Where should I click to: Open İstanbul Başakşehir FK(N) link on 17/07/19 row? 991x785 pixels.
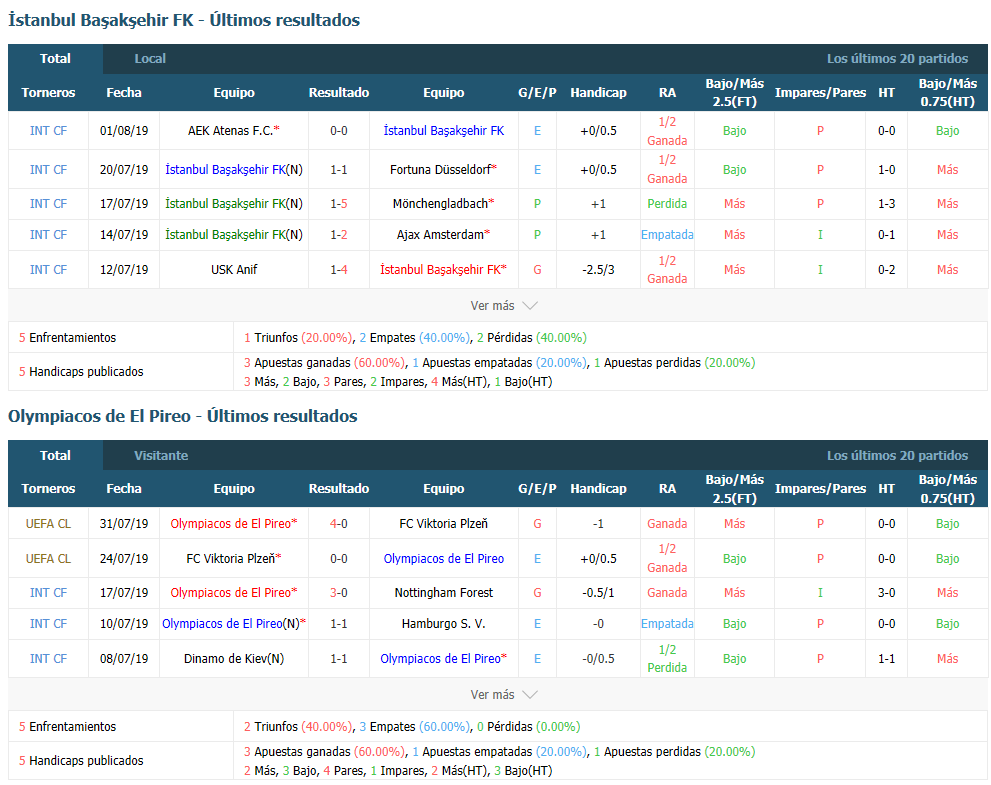pyautogui.click(x=234, y=204)
